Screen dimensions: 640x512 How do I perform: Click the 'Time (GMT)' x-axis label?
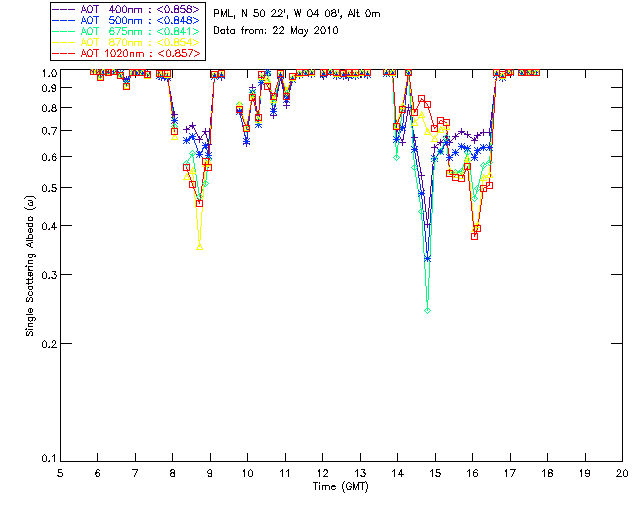click(x=340, y=487)
